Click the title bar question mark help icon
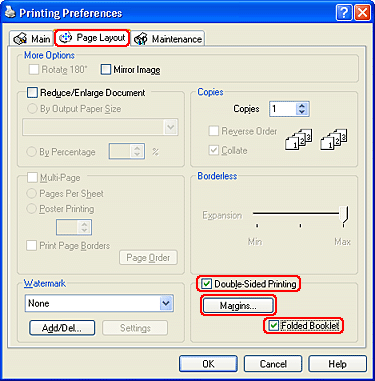Screen dimensions: 375x381 [344, 13]
